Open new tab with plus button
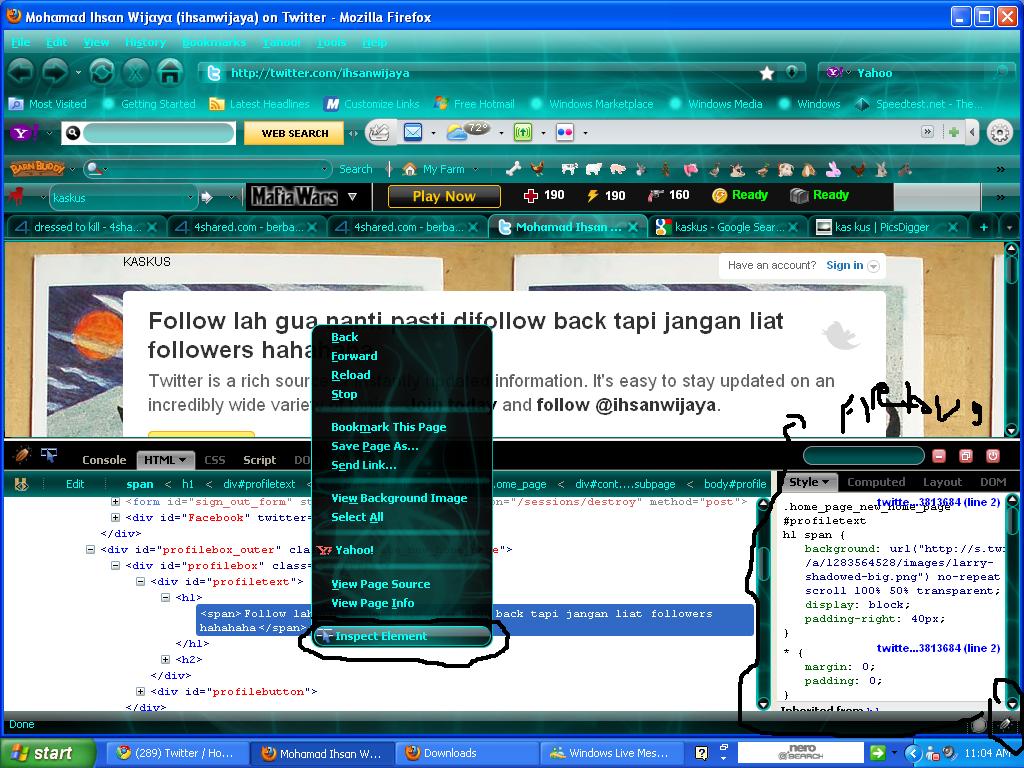The height and width of the screenshot is (768, 1024). (x=984, y=227)
